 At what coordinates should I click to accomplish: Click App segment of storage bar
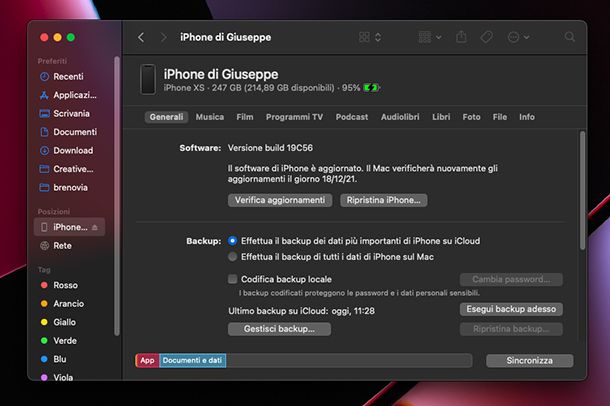coord(147,360)
